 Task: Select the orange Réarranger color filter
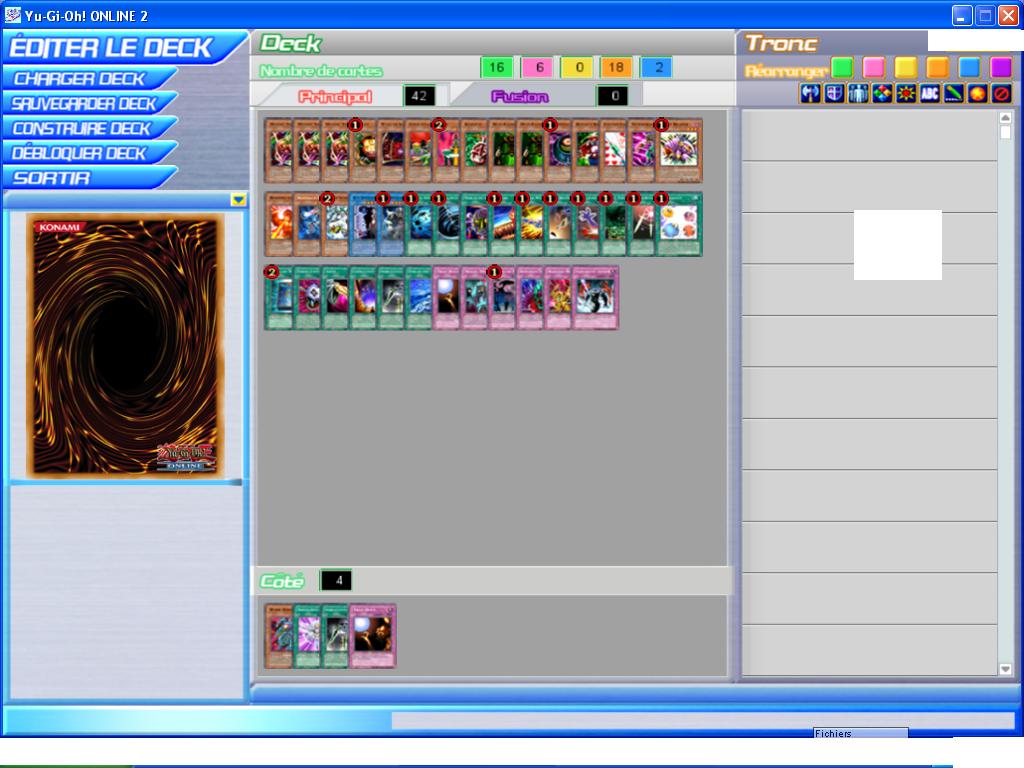(x=937, y=67)
